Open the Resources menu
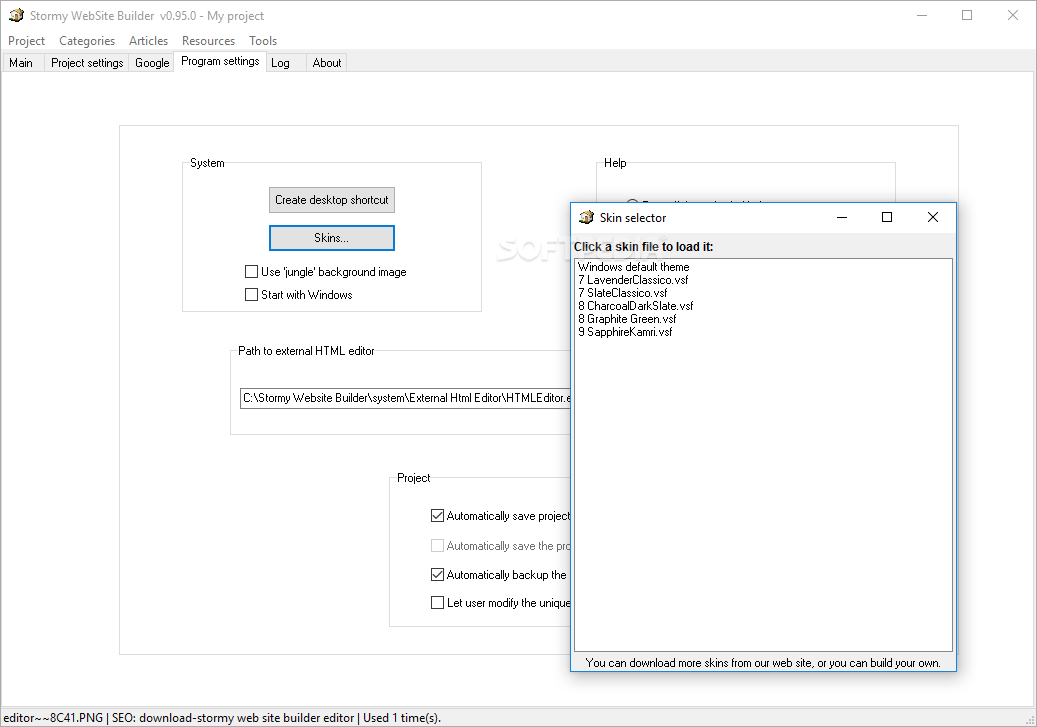This screenshot has height=727, width=1037. pos(208,40)
